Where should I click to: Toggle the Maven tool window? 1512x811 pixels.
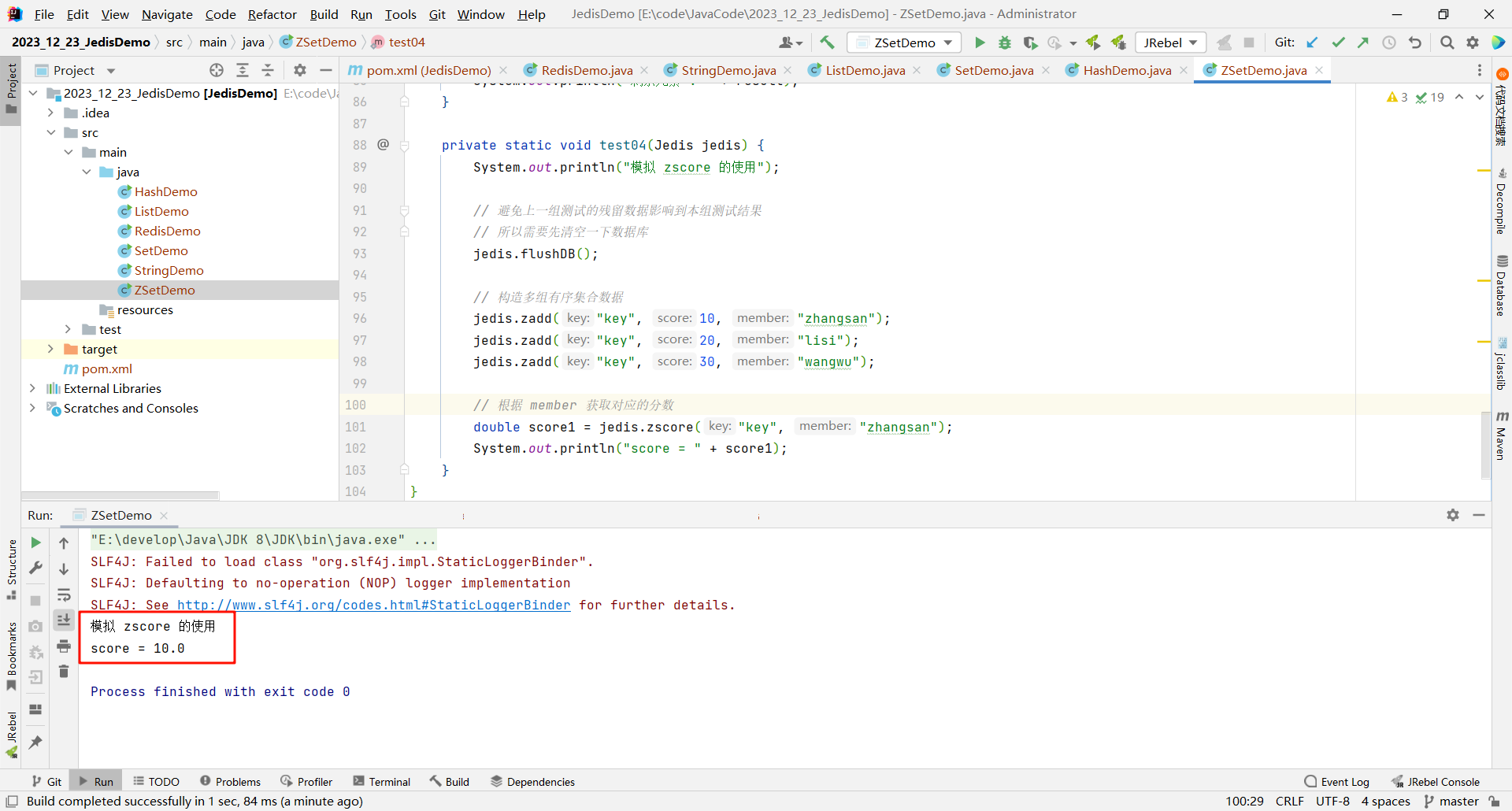[1502, 435]
